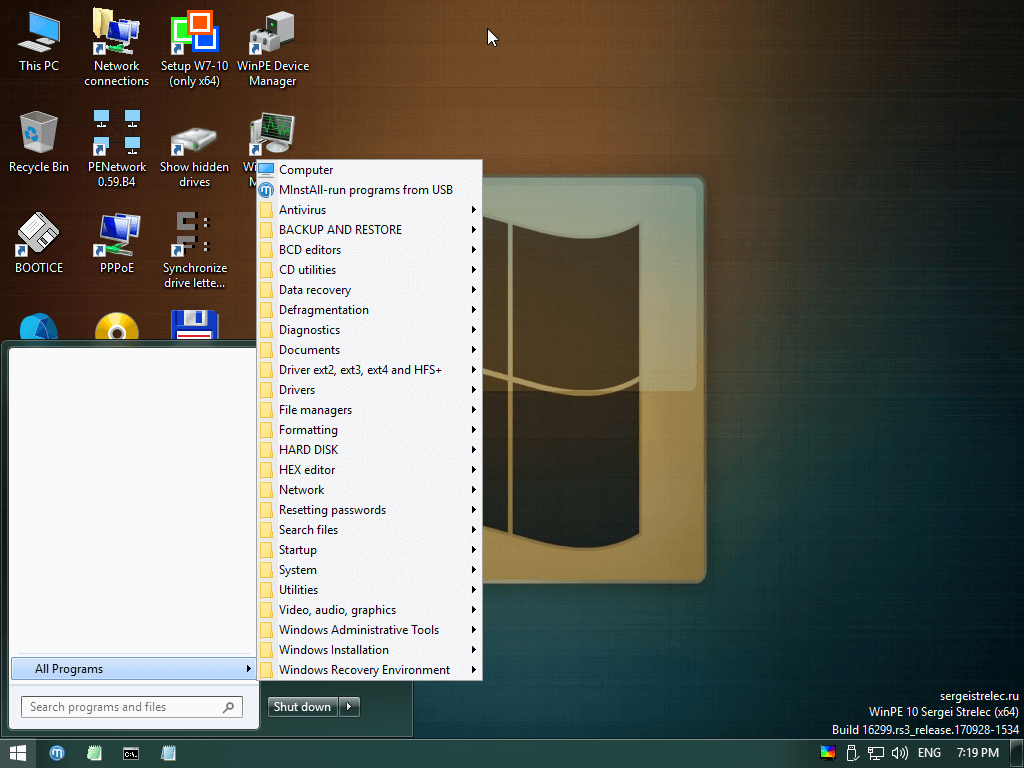Viewport: 1024px width, 768px height.
Task: Open the command prompt taskbar icon
Action: pyautogui.click(x=131, y=753)
